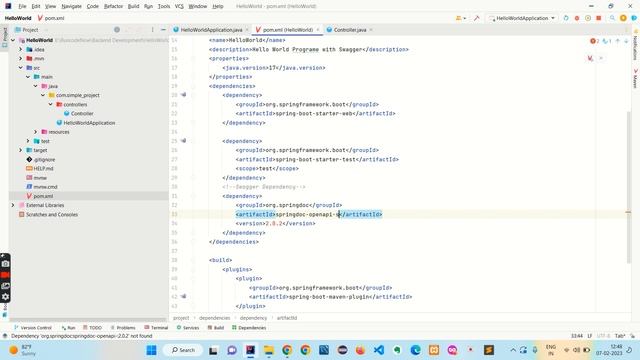Open the Build menu
This screenshot has width=640, height=360.
click(133, 6)
